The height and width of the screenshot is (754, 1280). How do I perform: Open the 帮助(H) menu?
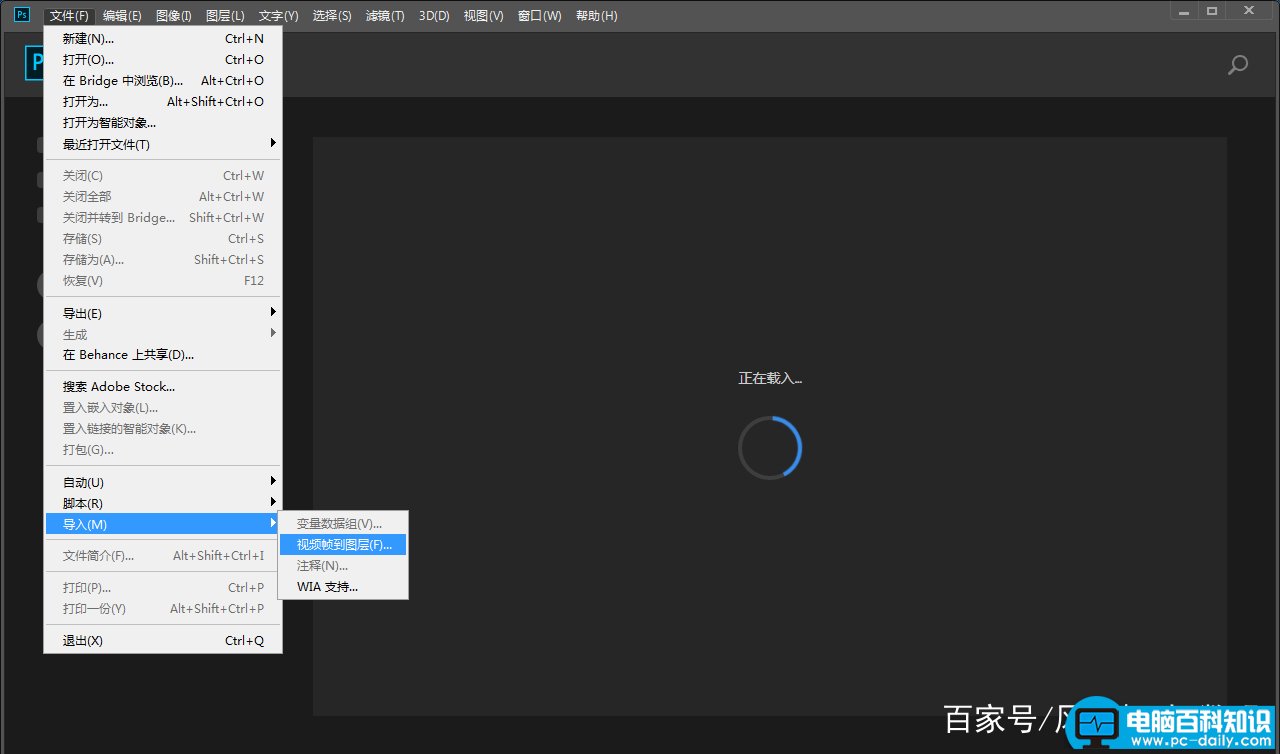pyautogui.click(x=596, y=16)
